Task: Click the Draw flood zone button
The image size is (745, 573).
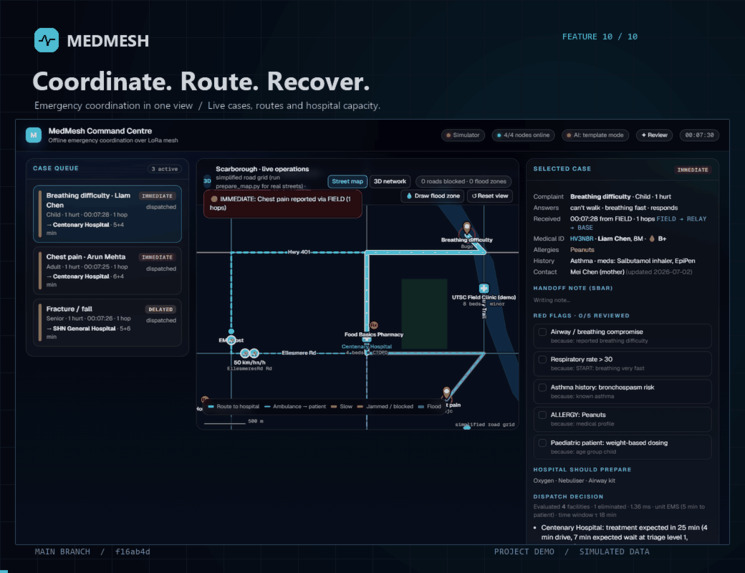Action: coord(433,196)
